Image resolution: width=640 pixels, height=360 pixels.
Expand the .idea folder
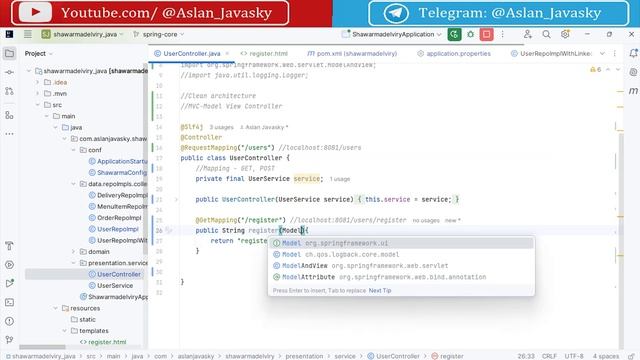(x=38, y=82)
